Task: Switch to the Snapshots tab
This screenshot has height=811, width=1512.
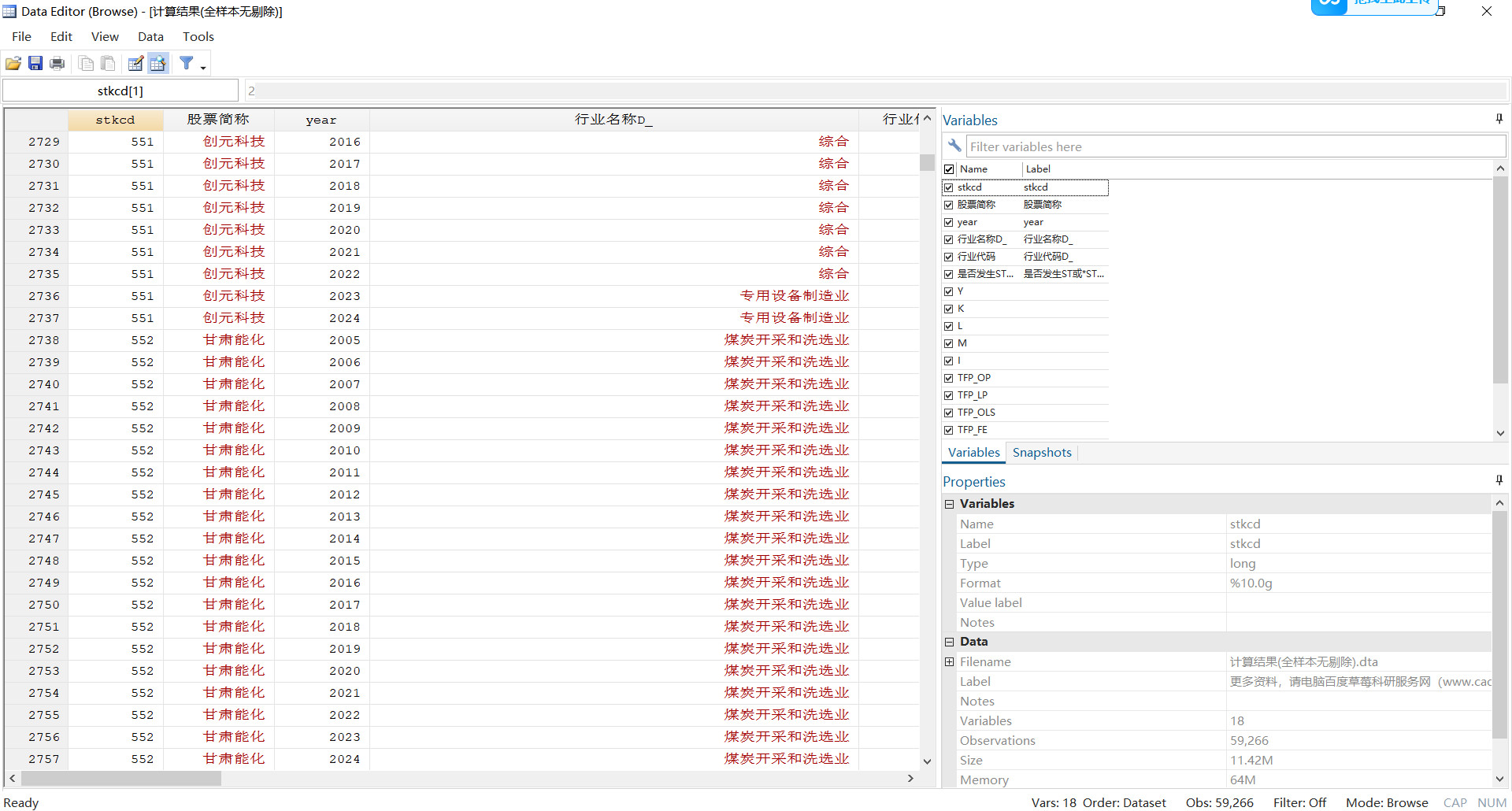Action: [x=1042, y=452]
